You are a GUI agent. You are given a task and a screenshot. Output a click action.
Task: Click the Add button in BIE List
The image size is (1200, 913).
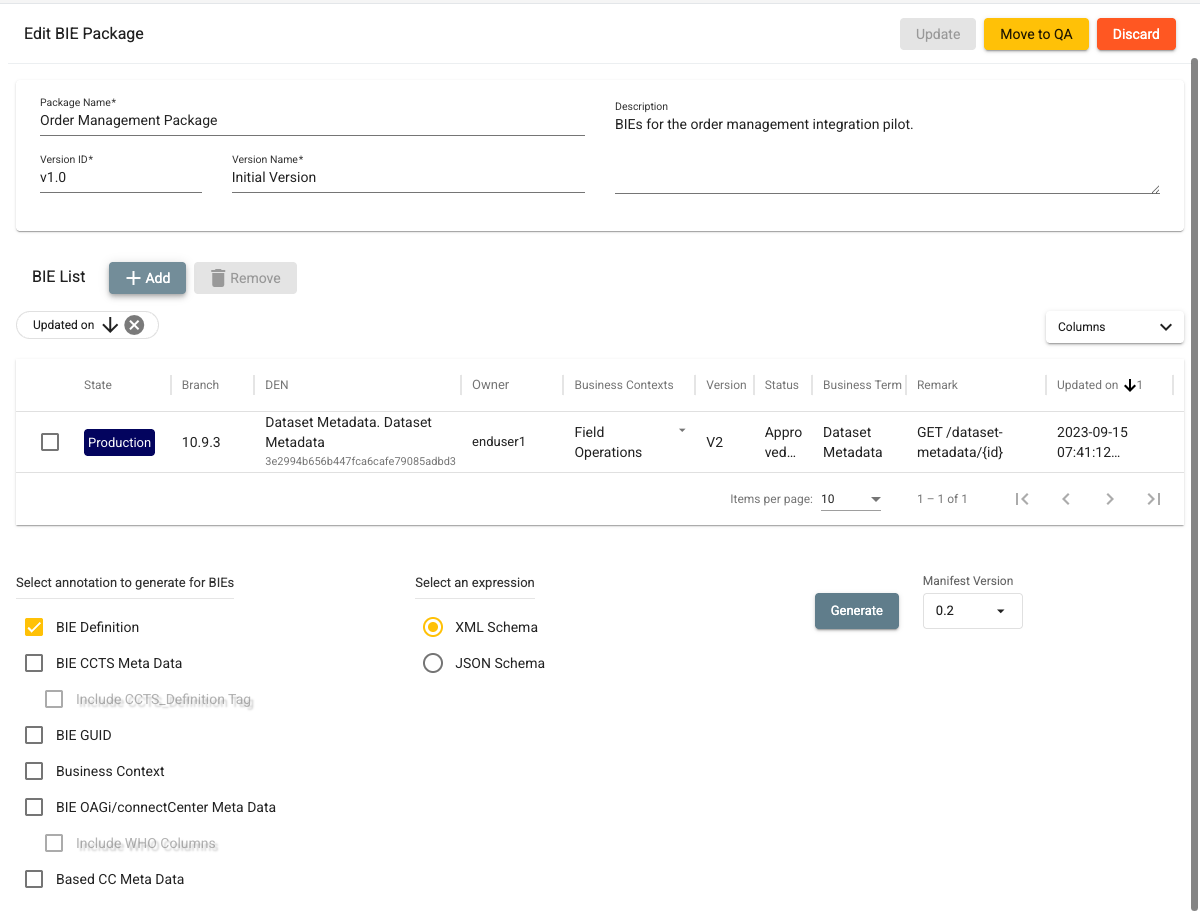pyautogui.click(x=147, y=278)
